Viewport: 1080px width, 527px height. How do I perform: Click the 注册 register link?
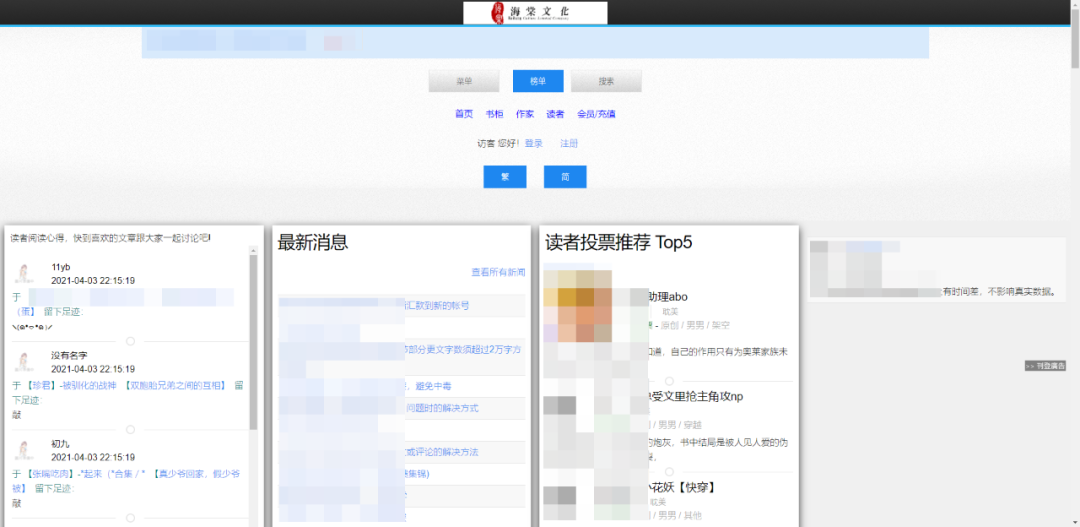point(569,144)
